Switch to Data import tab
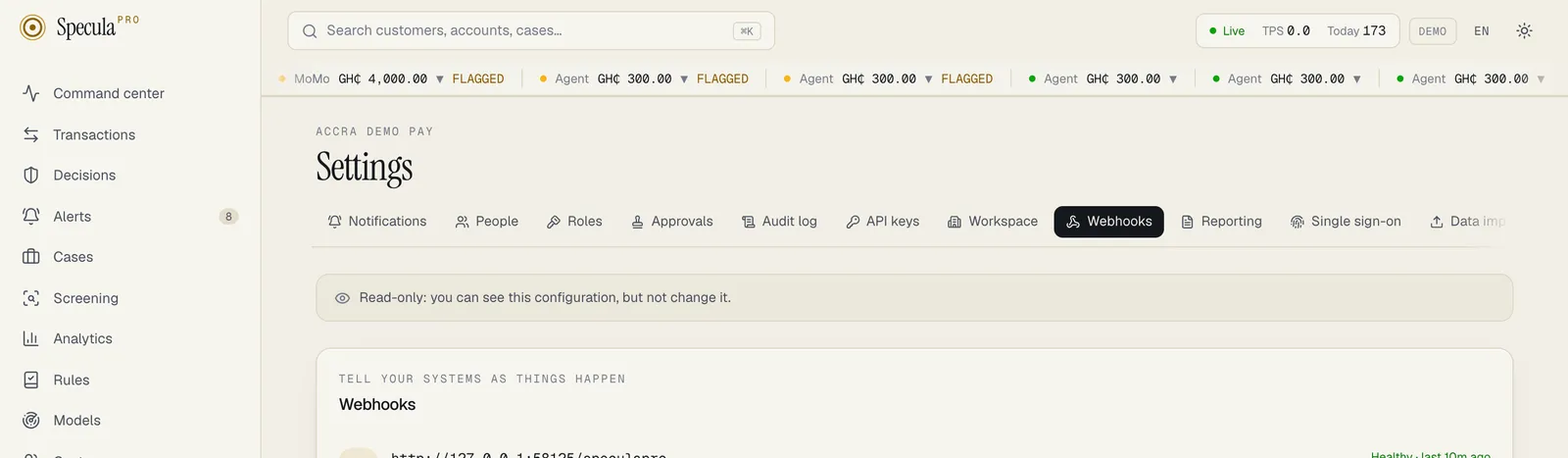Screen dimensions: 1568x458 [1466, 222]
